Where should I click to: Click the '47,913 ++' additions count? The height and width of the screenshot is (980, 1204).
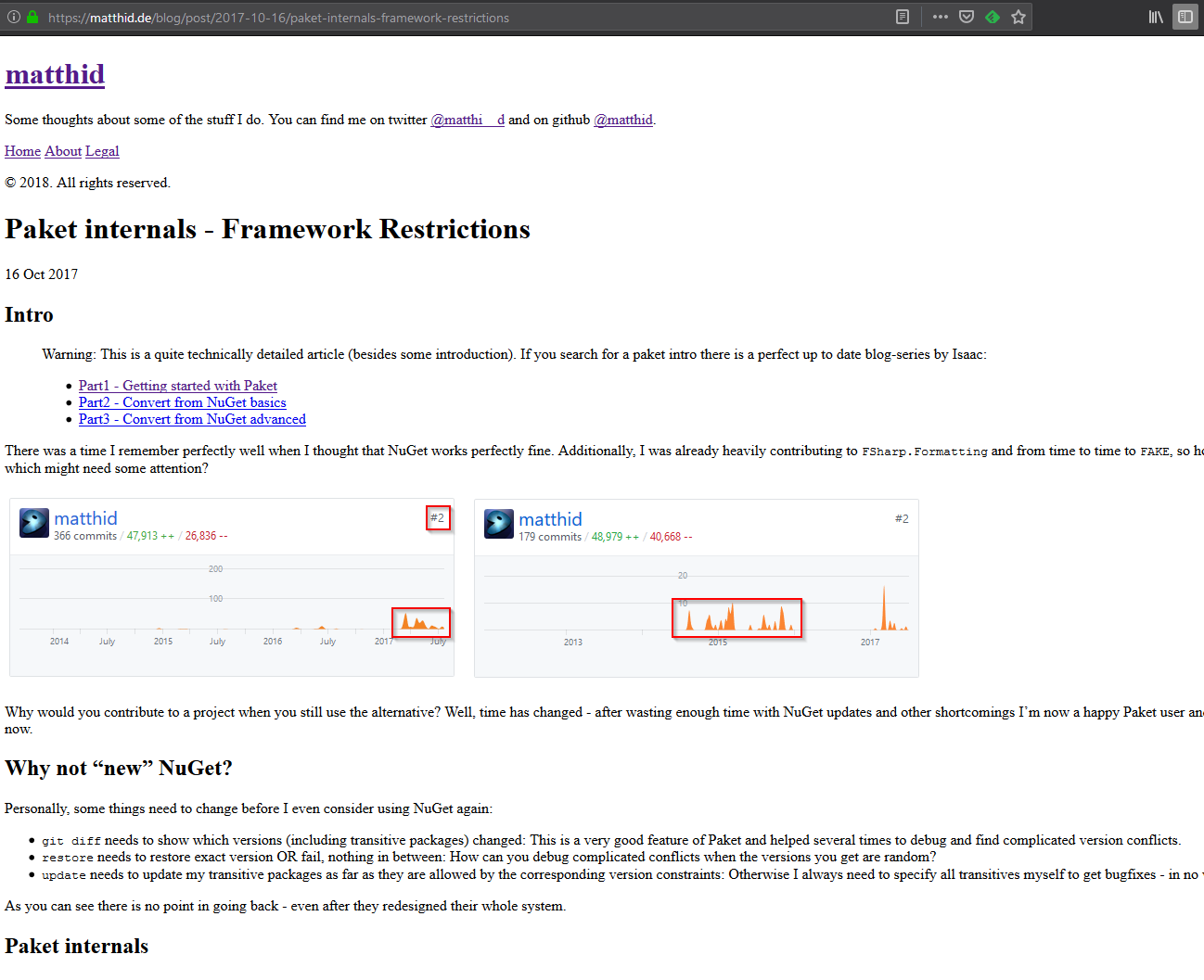pyautogui.click(x=150, y=536)
